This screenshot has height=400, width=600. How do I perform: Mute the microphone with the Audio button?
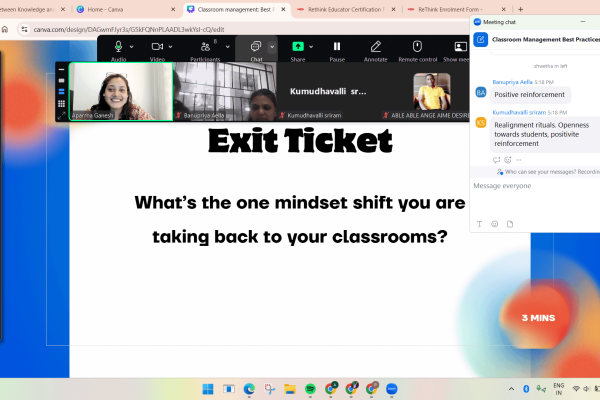pyautogui.click(x=118, y=47)
